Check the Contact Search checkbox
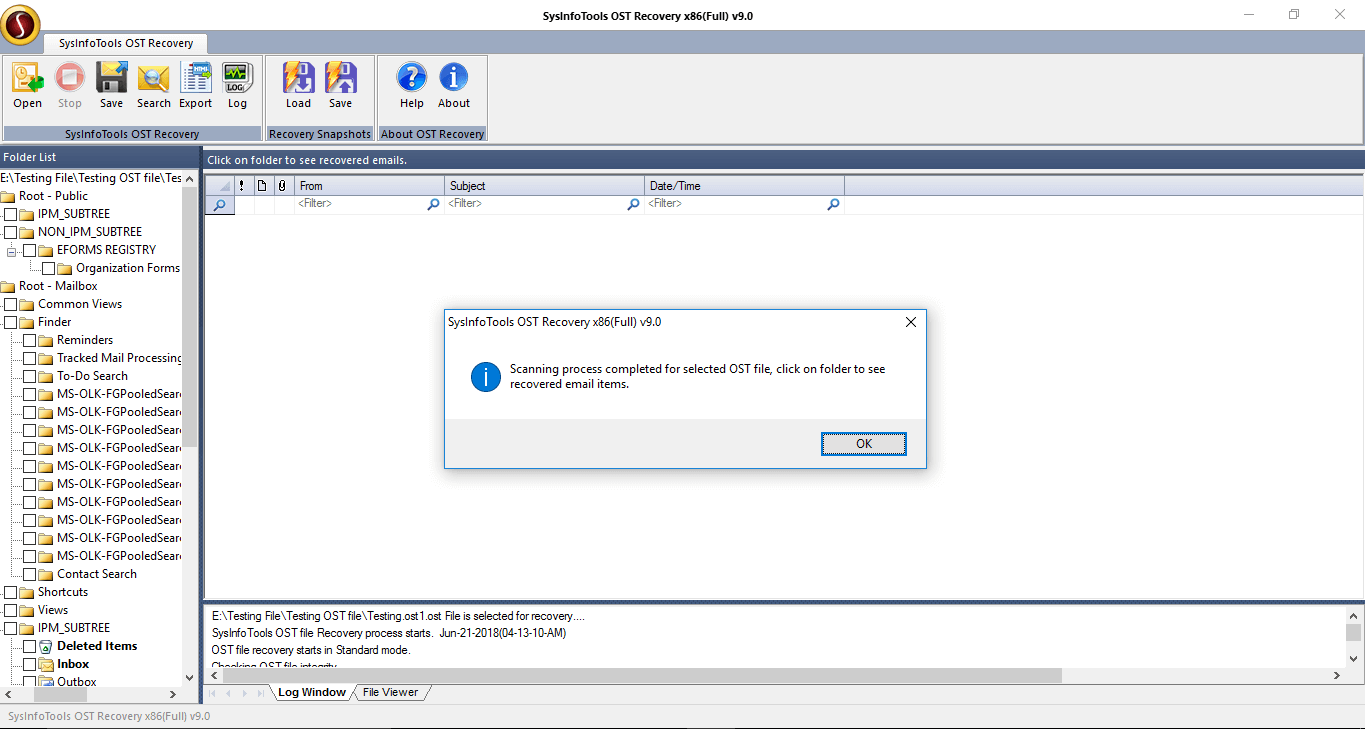Screen dimensions: 1365x729 29,574
